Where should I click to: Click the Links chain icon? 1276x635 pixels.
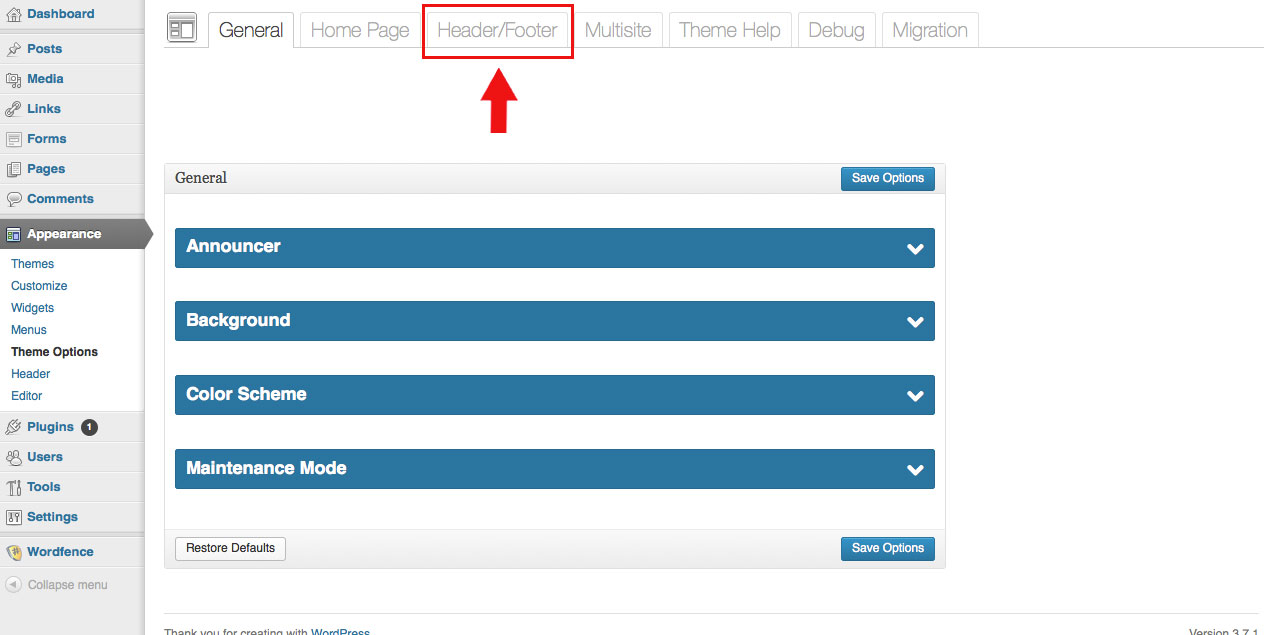pos(14,109)
